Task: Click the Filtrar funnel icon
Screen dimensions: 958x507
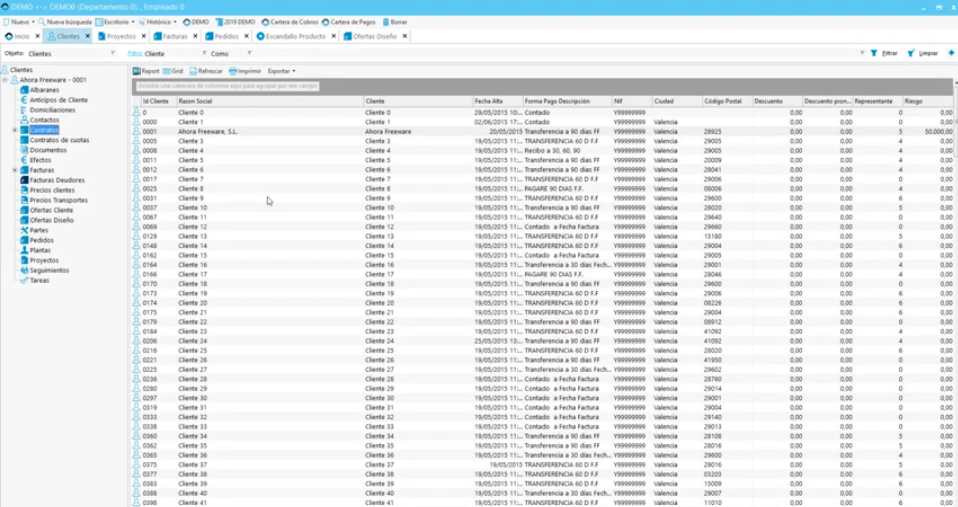Action: pos(874,53)
